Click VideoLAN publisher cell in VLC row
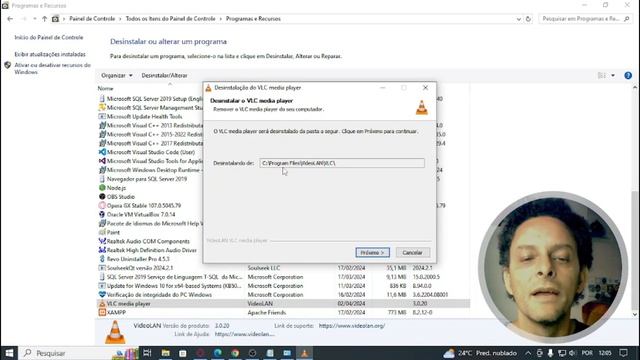Viewport: 640px width, 360px height. 260,304
